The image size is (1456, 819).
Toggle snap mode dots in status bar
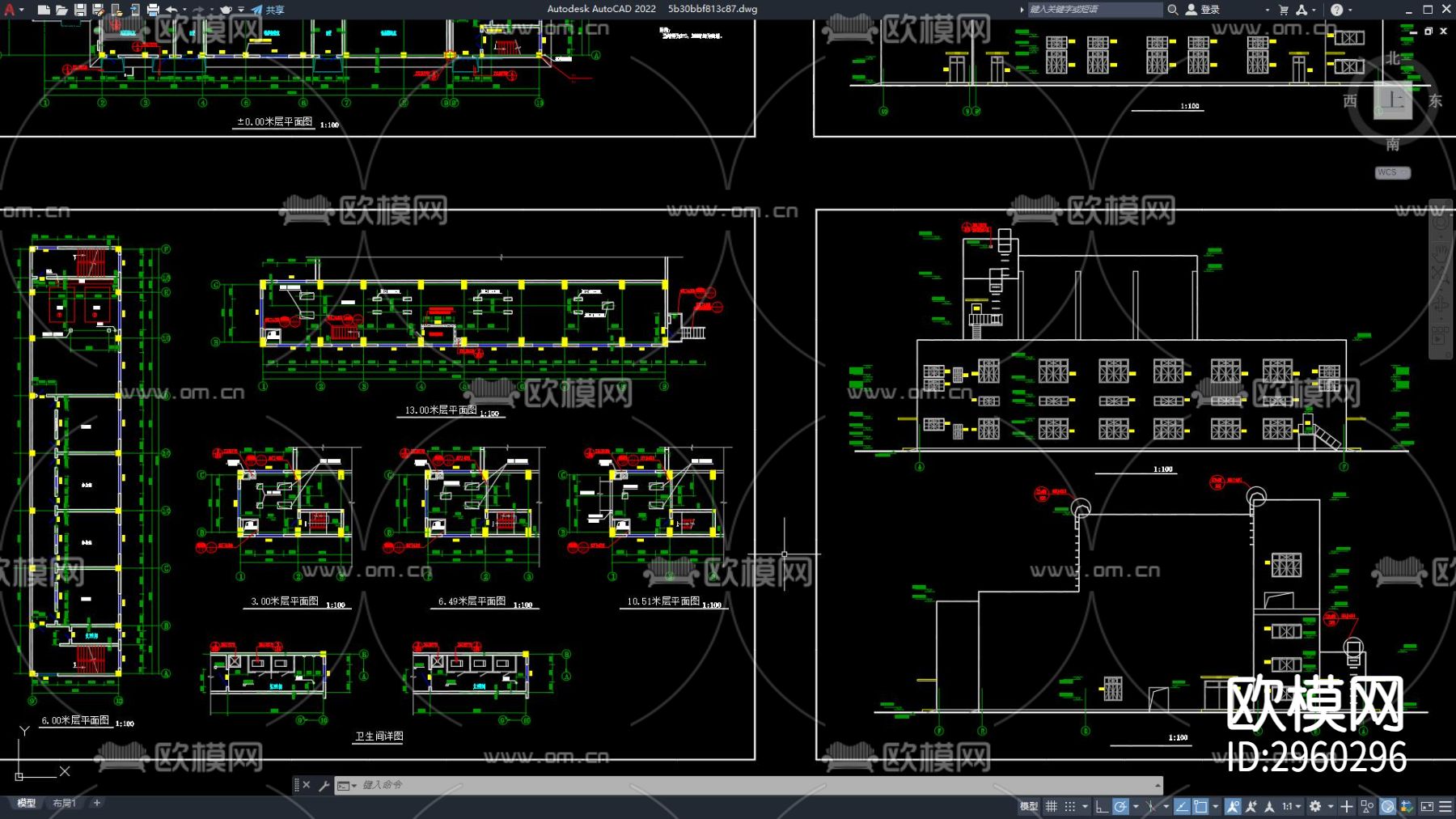[x=1070, y=806]
